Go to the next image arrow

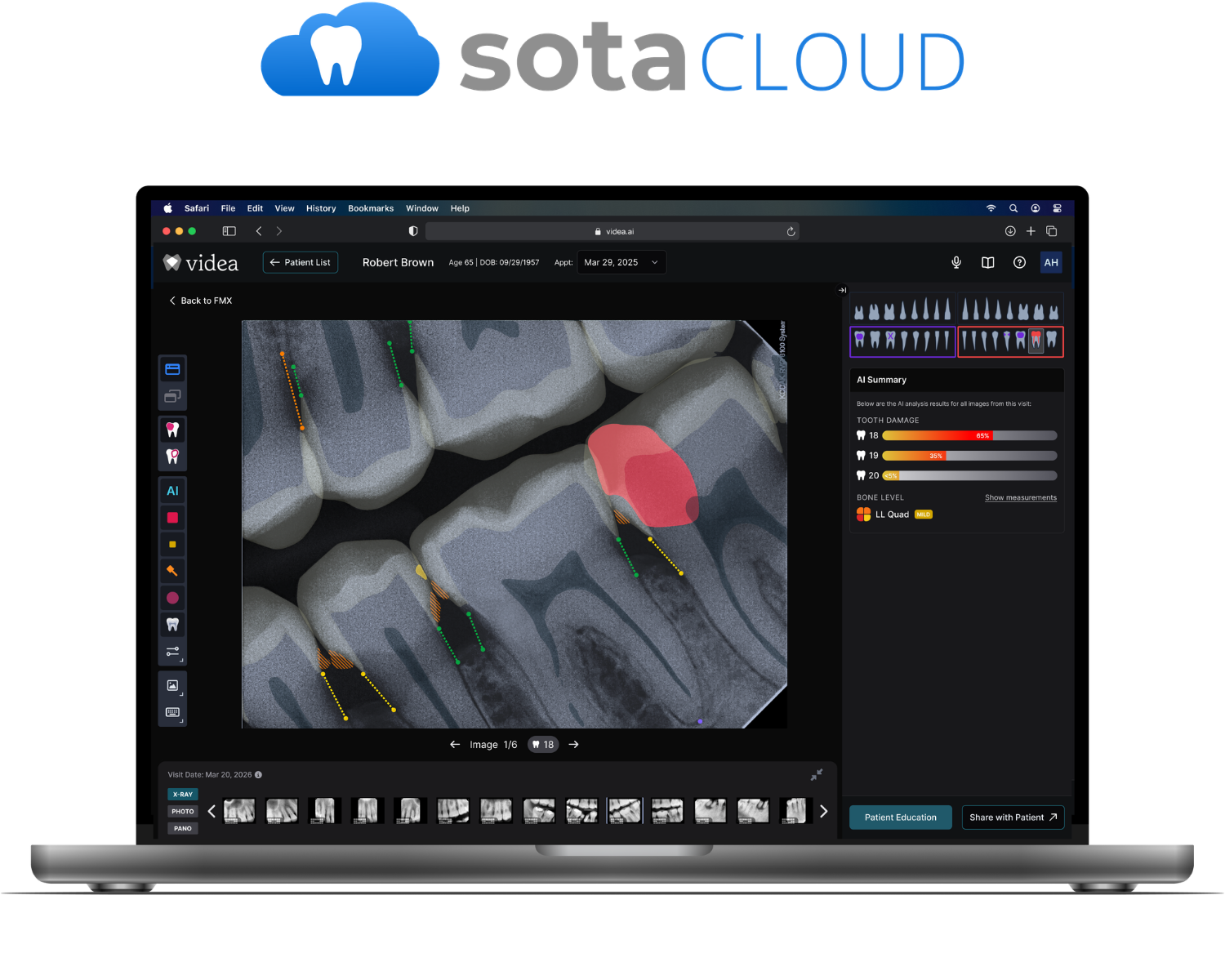point(574,745)
